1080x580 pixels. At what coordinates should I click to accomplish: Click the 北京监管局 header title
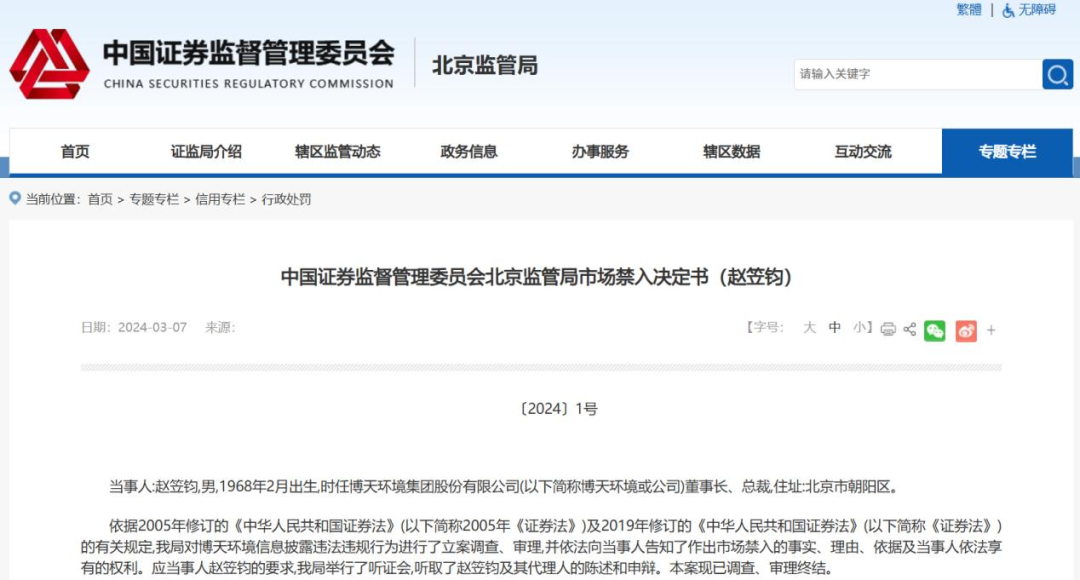pyautogui.click(x=485, y=65)
